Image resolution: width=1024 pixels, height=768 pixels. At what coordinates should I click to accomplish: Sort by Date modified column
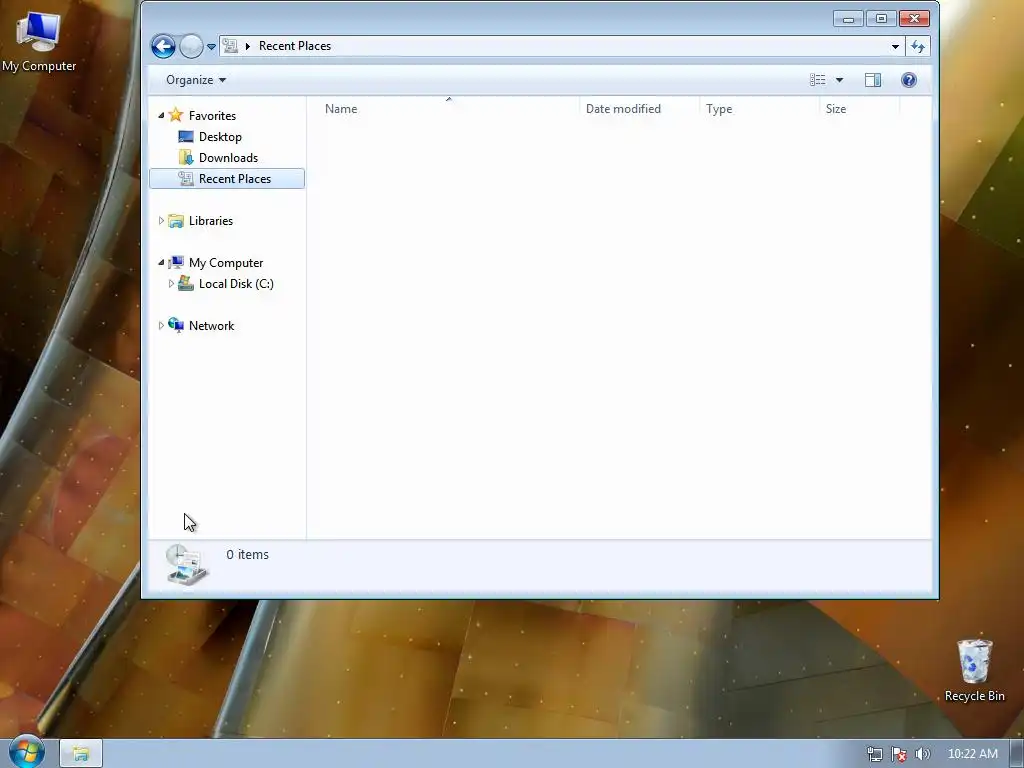tap(639, 108)
